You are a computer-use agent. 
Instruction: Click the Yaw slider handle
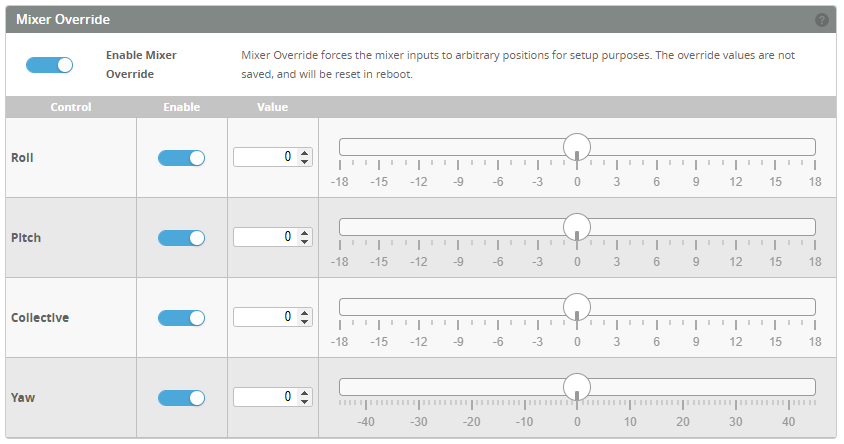coord(577,387)
